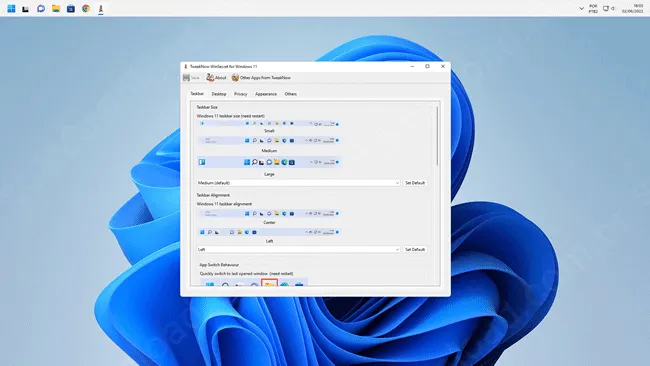
Task: Open task view icon in taskbar
Action: click(26, 9)
